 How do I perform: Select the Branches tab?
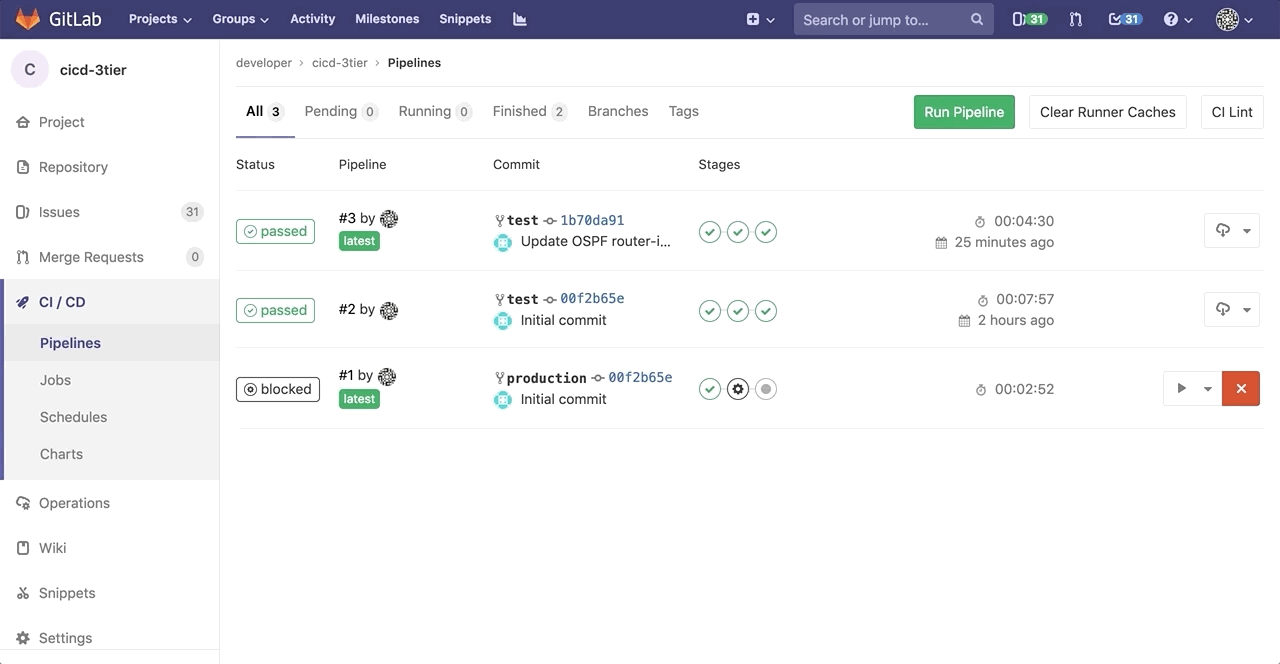tap(618, 112)
